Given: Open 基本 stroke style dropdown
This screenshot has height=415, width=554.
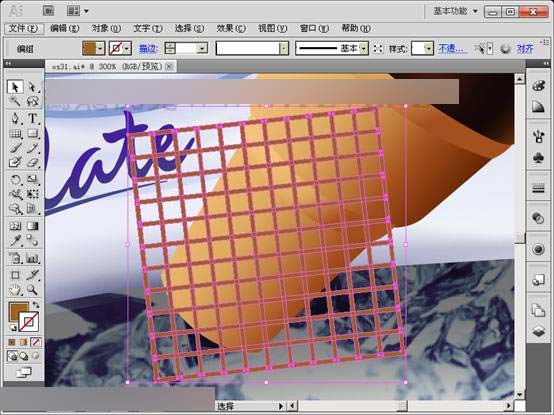Looking at the screenshot, I should [x=364, y=48].
